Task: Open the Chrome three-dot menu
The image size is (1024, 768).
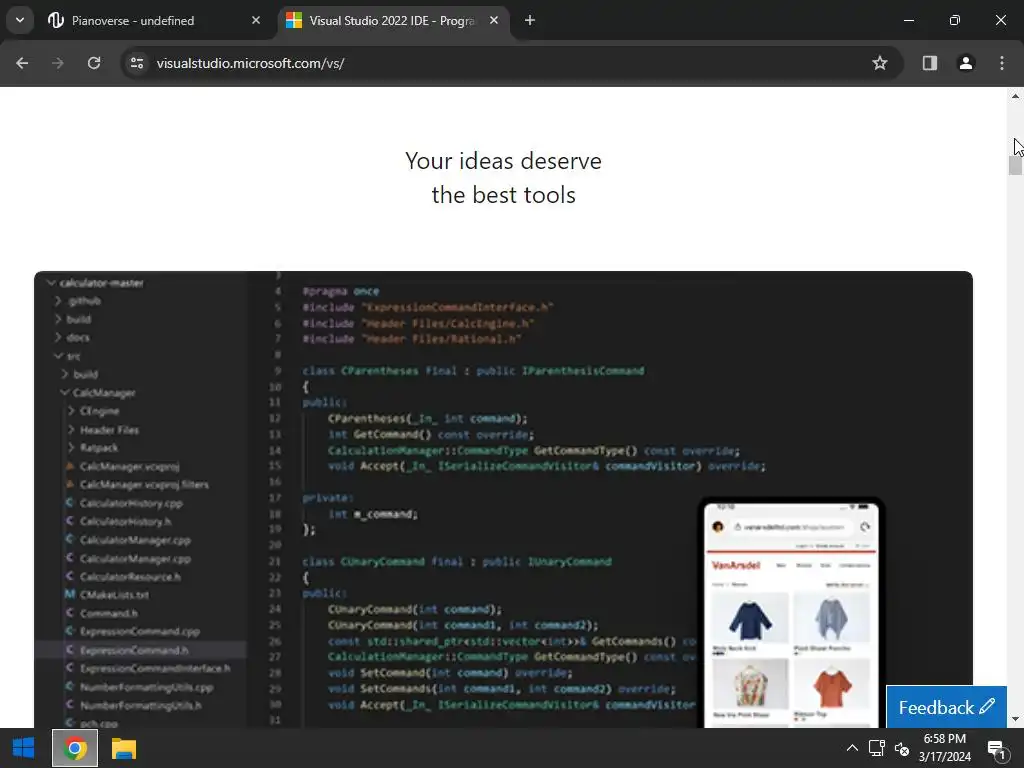Action: 1002,63
